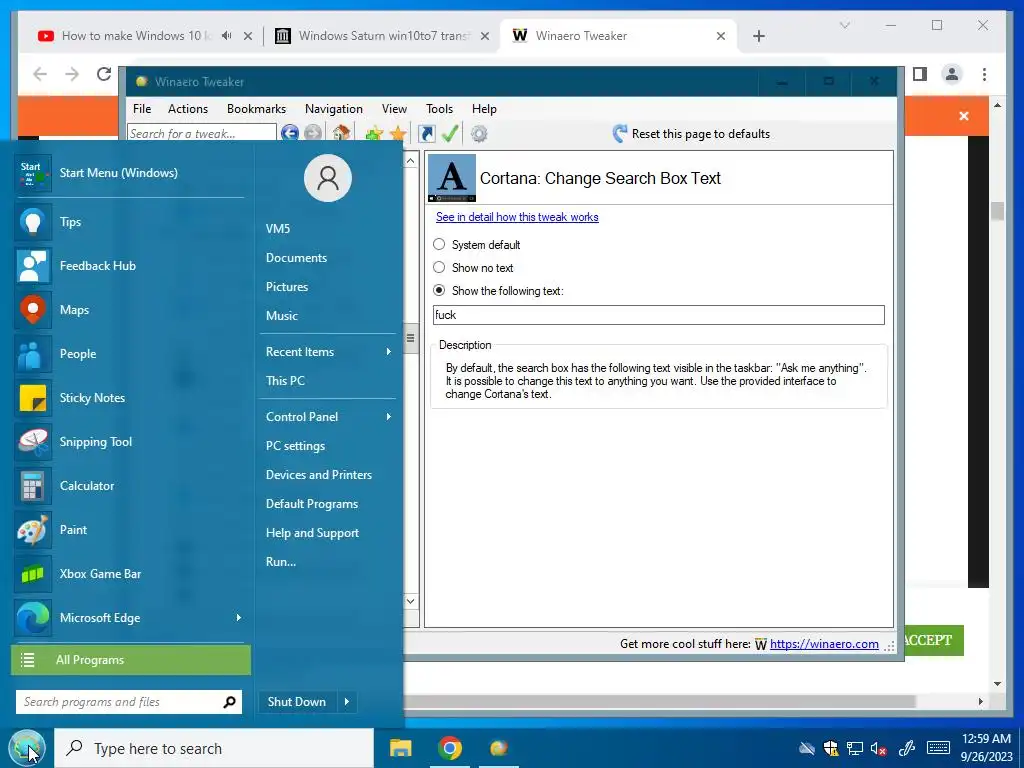The height and width of the screenshot is (768, 1024).
Task: Select Show the following text radio button
Action: tap(439, 290)
